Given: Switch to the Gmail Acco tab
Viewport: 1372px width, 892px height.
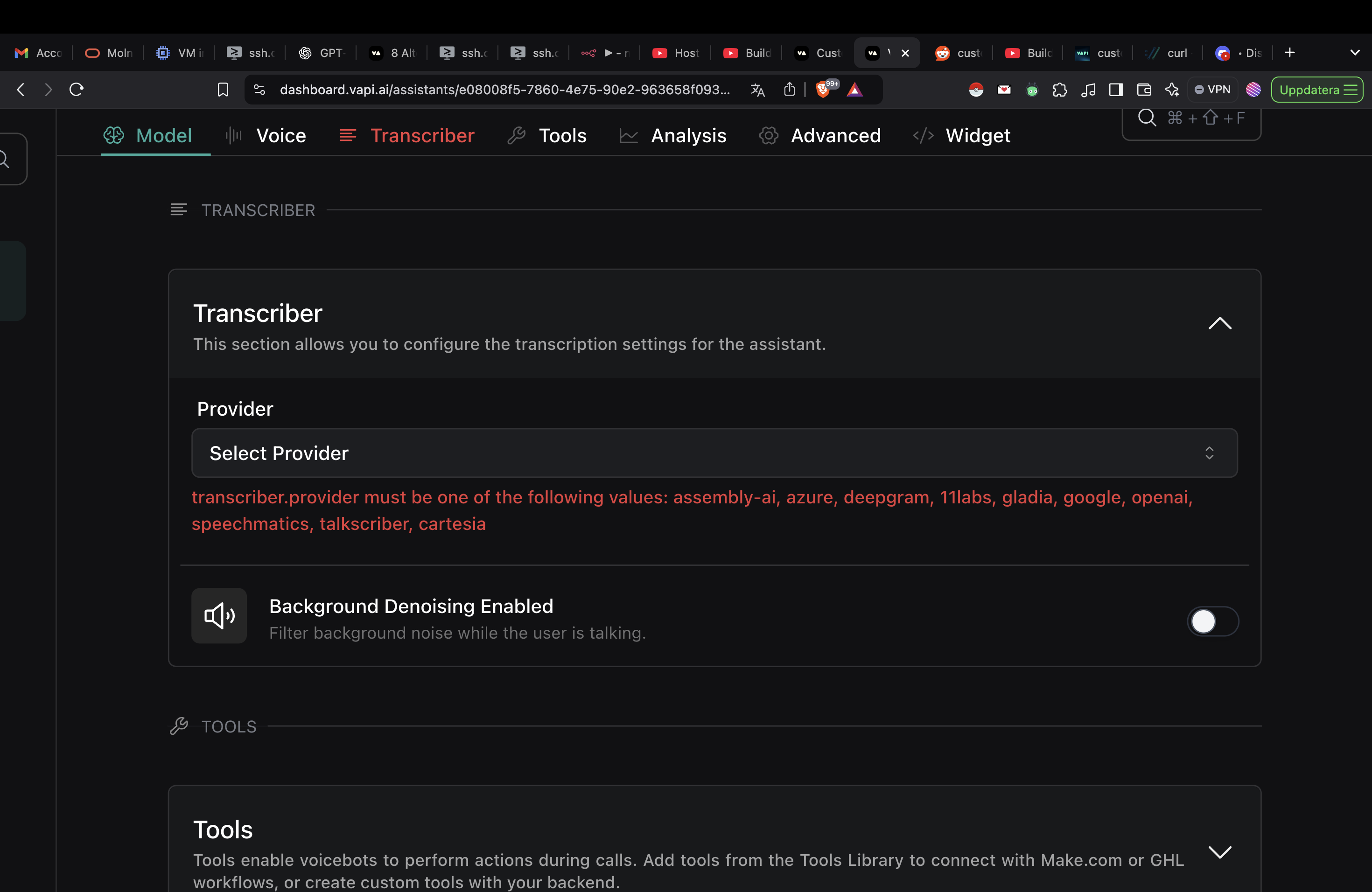Looking at the screenshot, I should tap(38, 53).
